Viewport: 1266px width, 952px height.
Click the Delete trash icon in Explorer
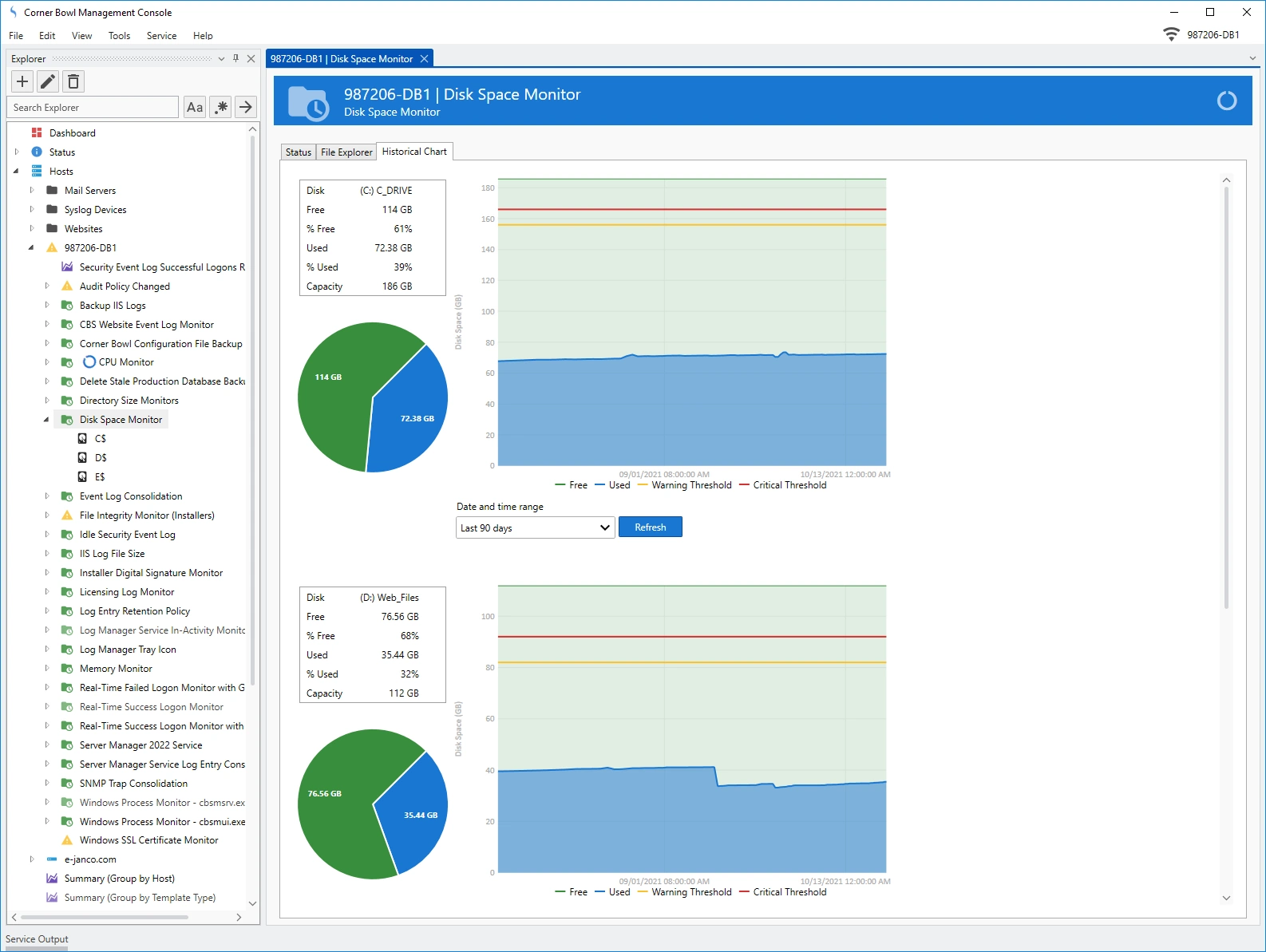pos(73,81)
